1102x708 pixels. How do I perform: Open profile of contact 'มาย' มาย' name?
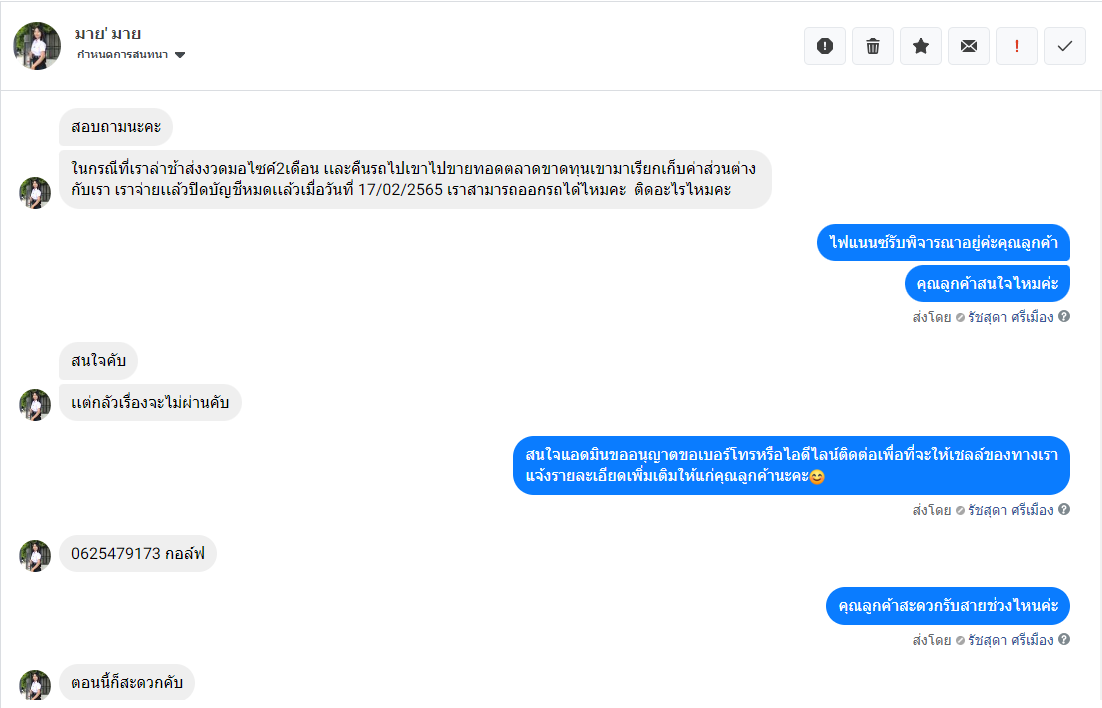[x=108, y=34]
